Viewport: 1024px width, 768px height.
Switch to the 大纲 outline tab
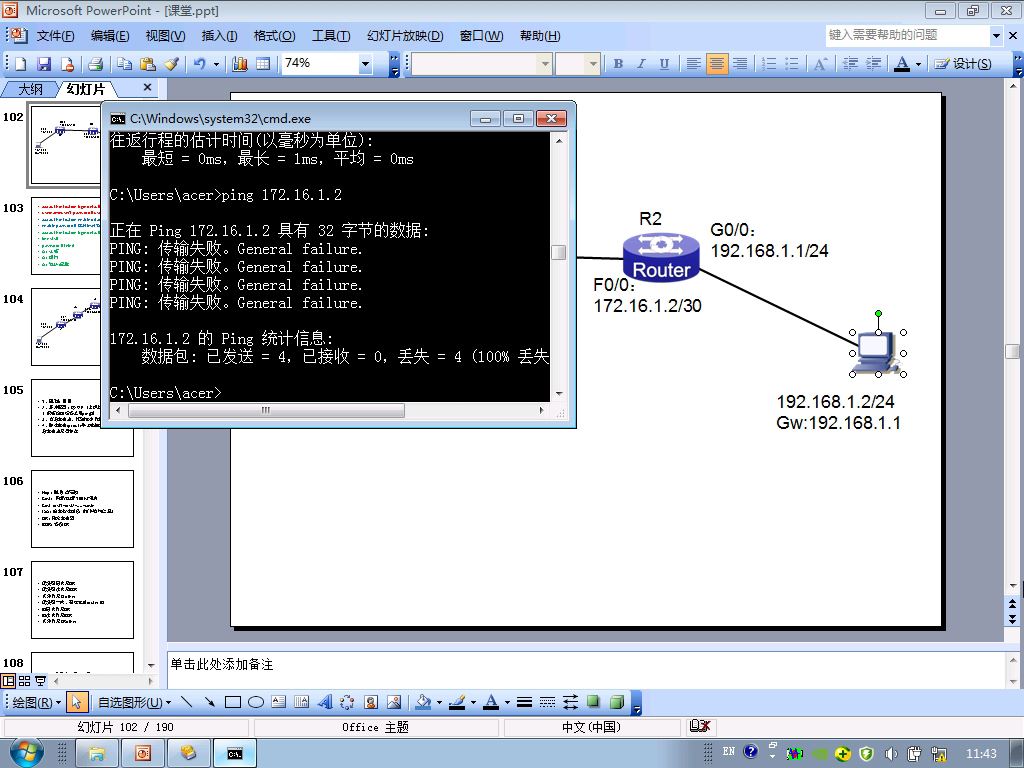30,89
